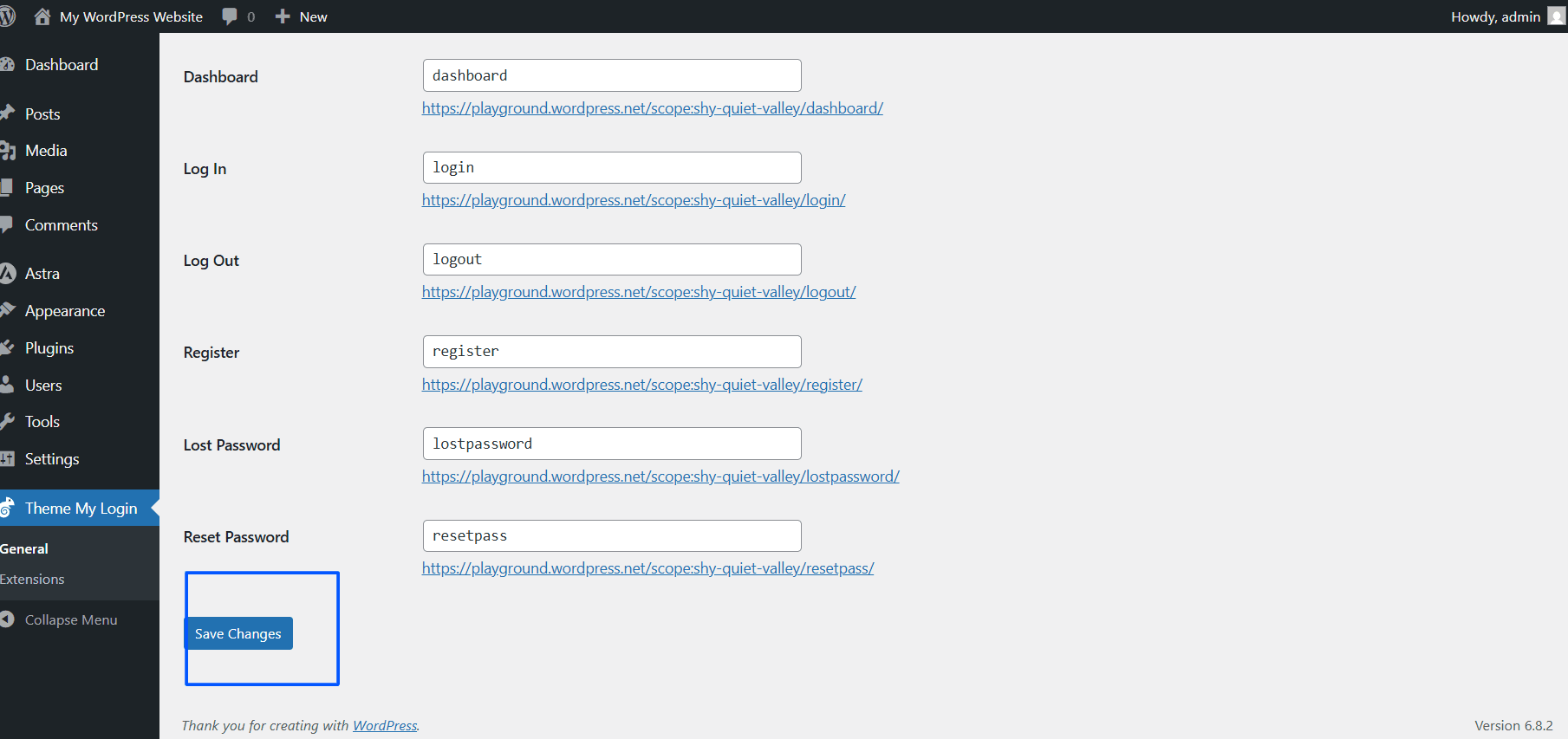Image resolution: width=1568 pixels, height=739 pixels.
Task: Open the Appearance menu
Action: [x=65, y=311]
